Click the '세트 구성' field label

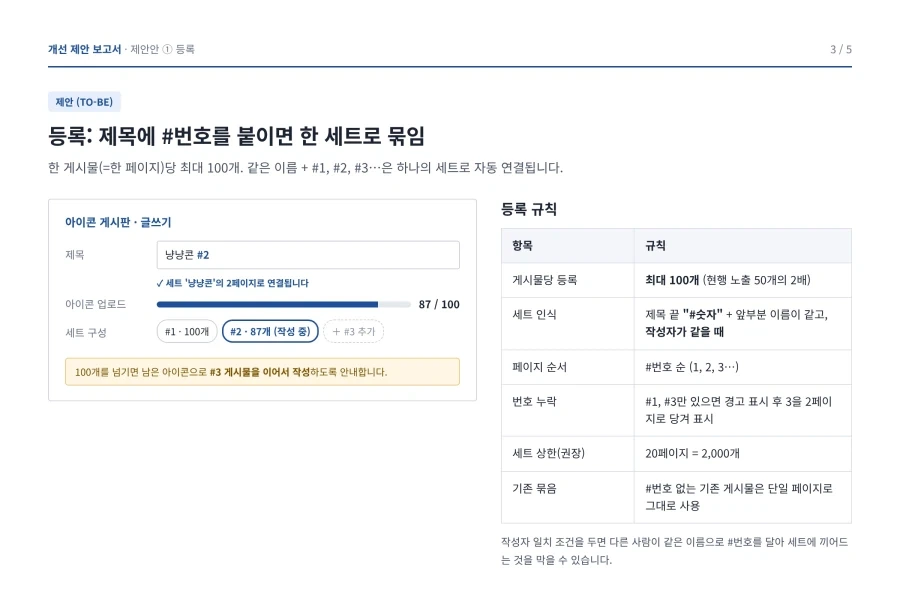86,333
